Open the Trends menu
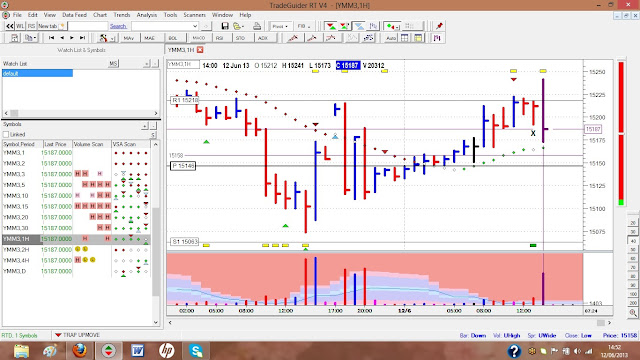 tap(122, 15)
